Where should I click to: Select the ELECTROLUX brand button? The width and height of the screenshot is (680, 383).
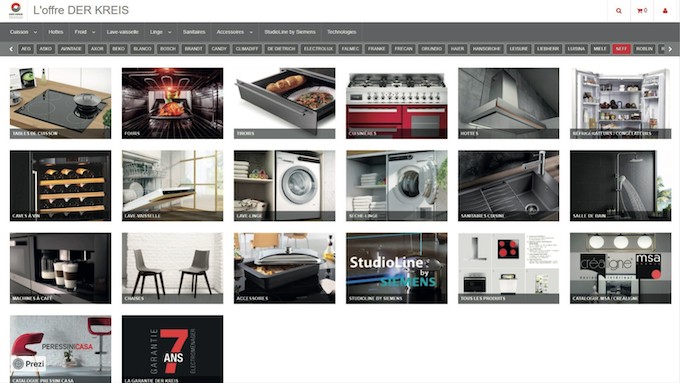[x=318, y=49]
